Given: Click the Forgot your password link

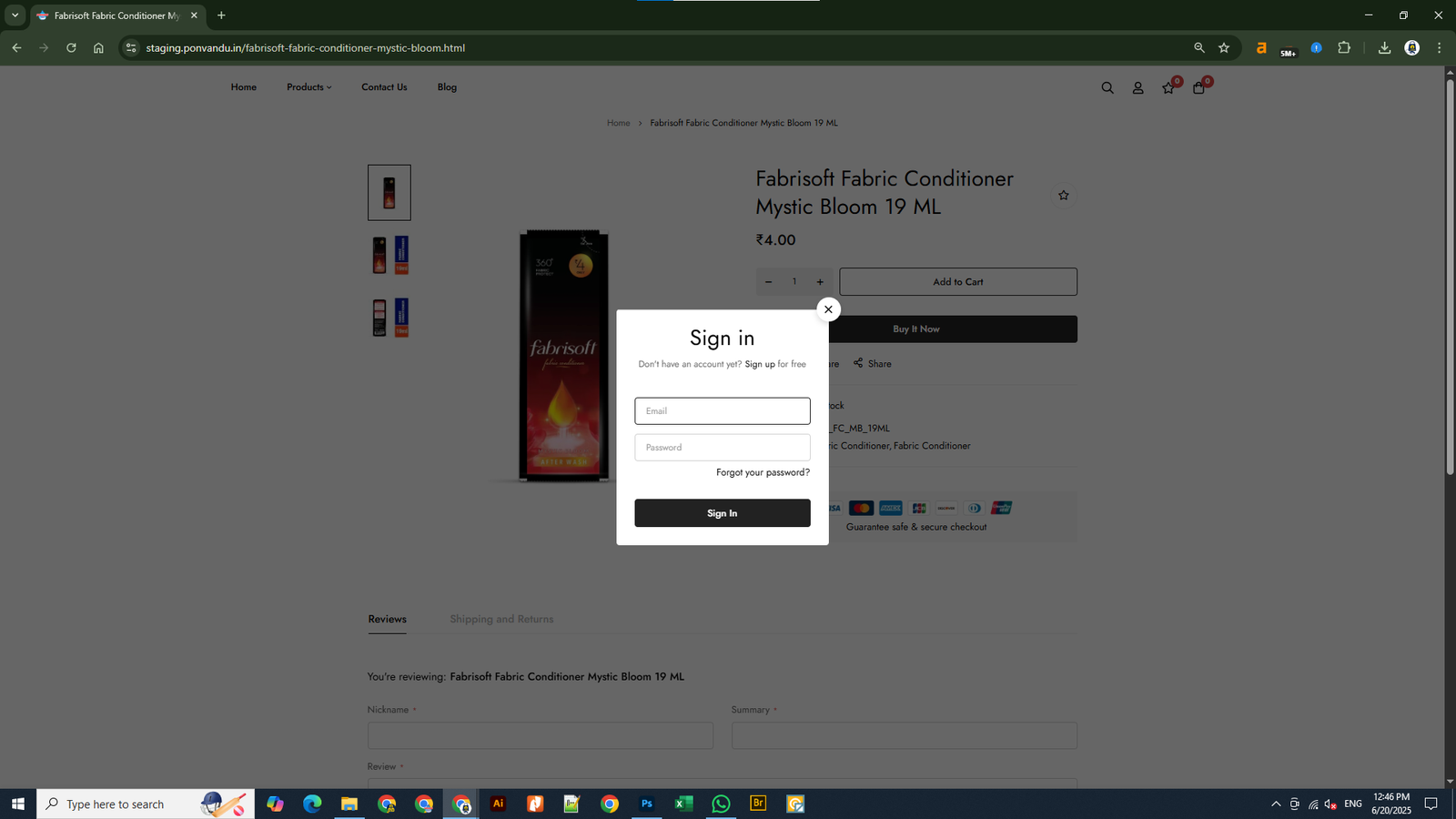Looking at the screenshot, I should coord(762,472).
